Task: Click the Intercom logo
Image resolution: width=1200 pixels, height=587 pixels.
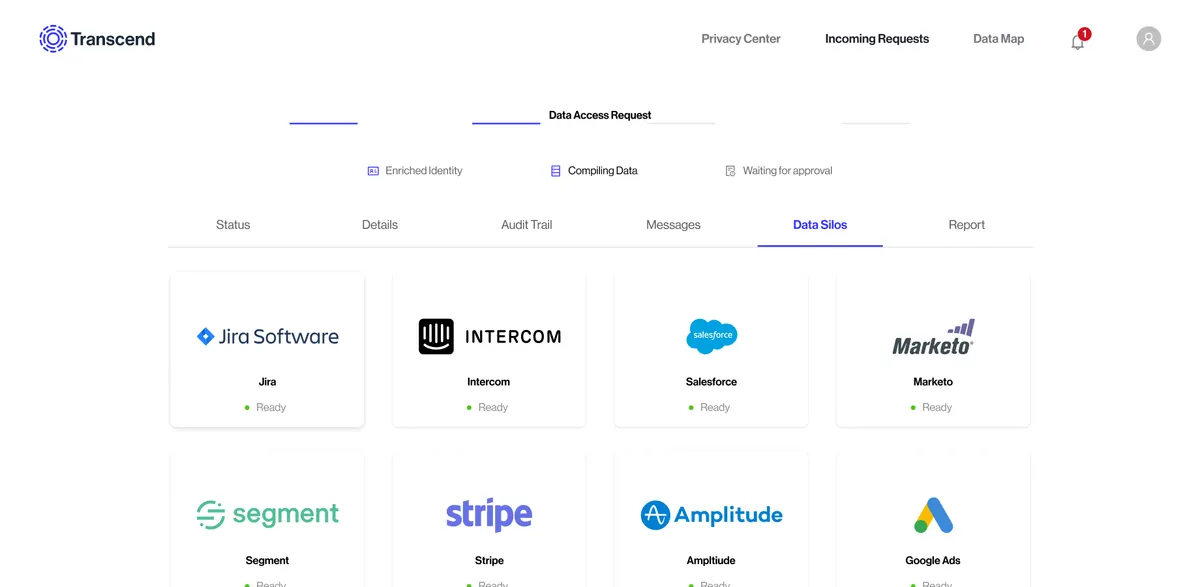Action: click(489, 337)
